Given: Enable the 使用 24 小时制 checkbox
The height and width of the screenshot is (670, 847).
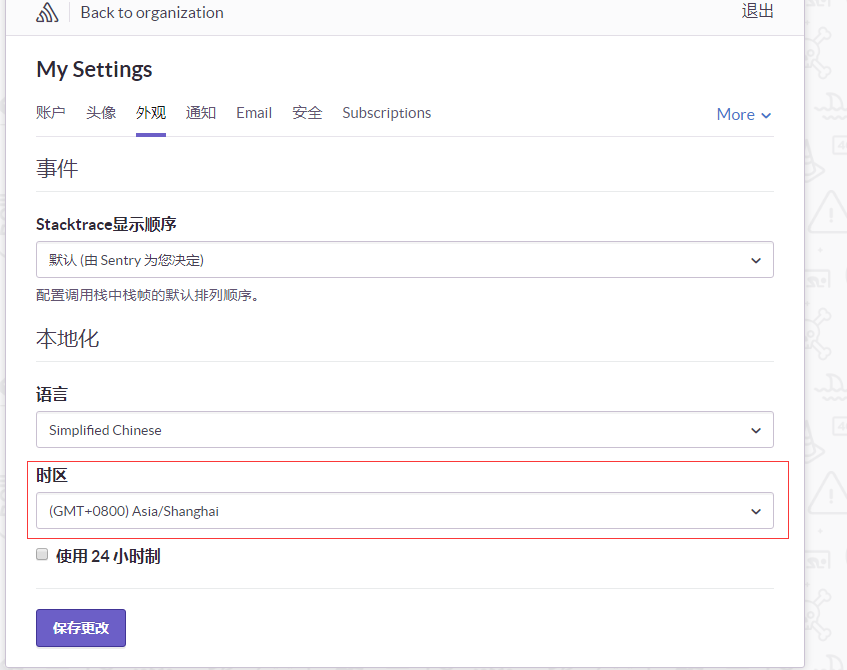Looking at the screenshot, I should tap(42, 554).
